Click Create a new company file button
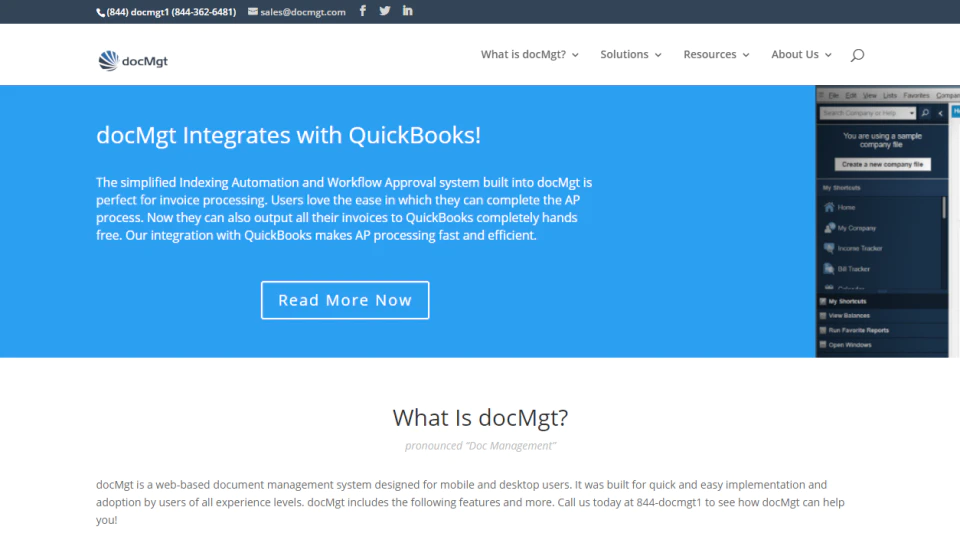The image size is (960, 543). coord(882,164)
